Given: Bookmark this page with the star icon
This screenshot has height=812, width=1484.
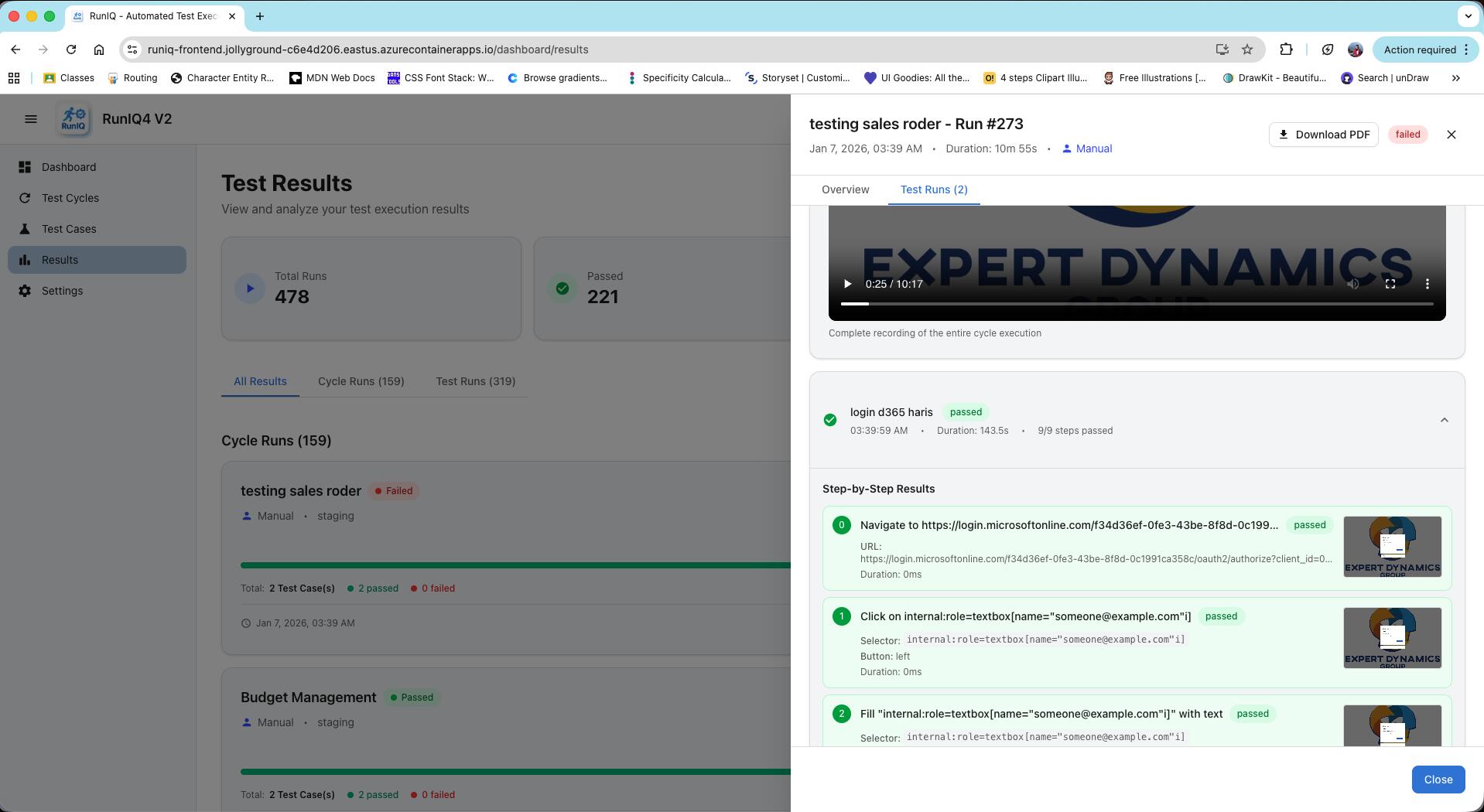Looking at the screenshot, I should pos(1247,49).
